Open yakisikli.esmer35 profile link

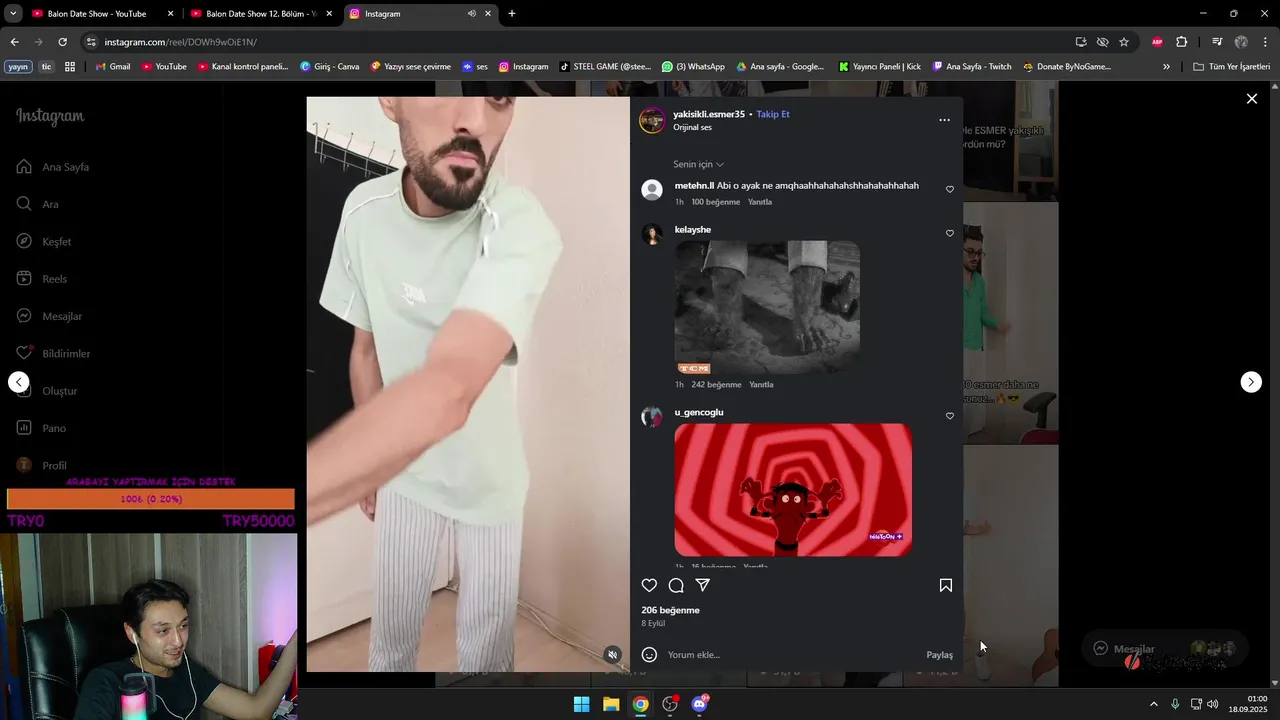[709, 114]
